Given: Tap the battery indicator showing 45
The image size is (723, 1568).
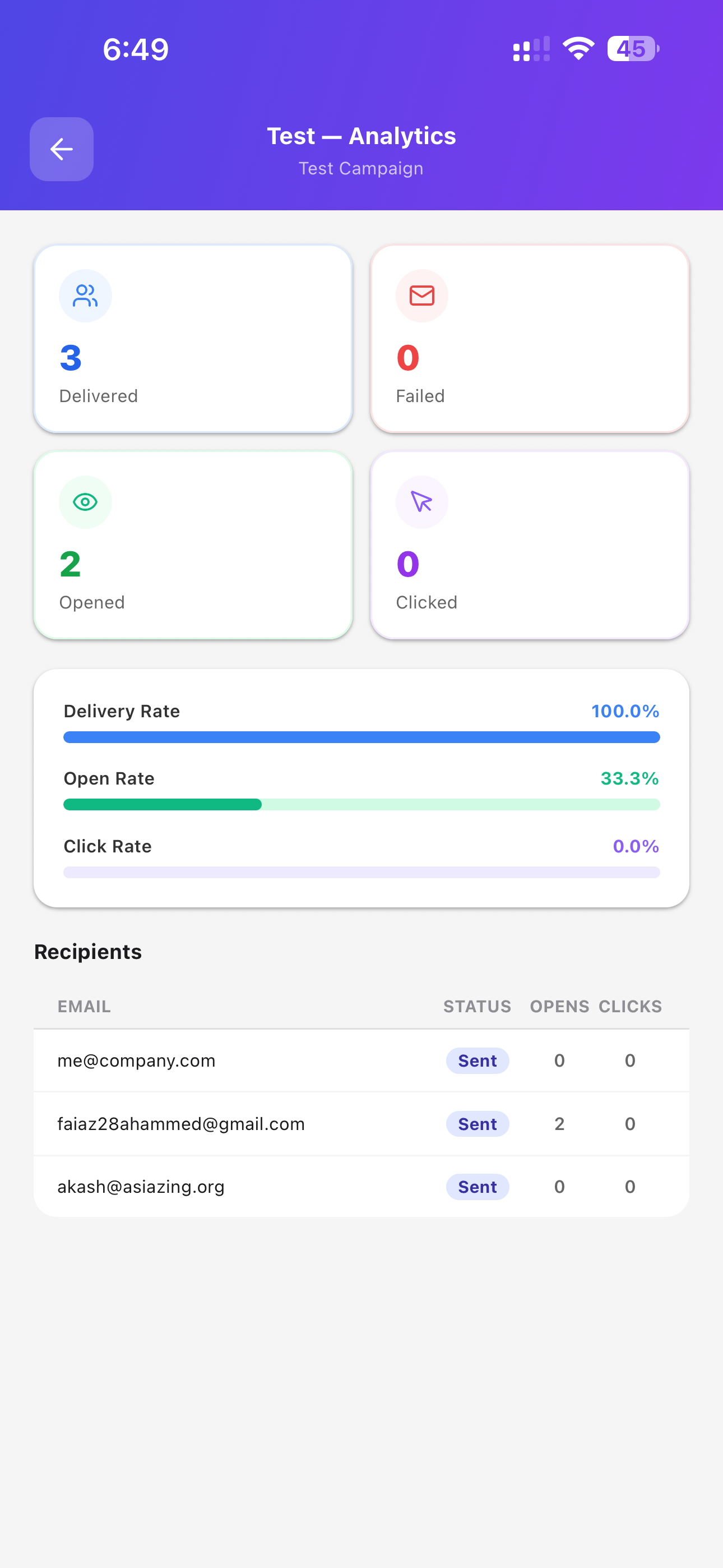Looking at the screenshot, I should (x=633, y=49).
